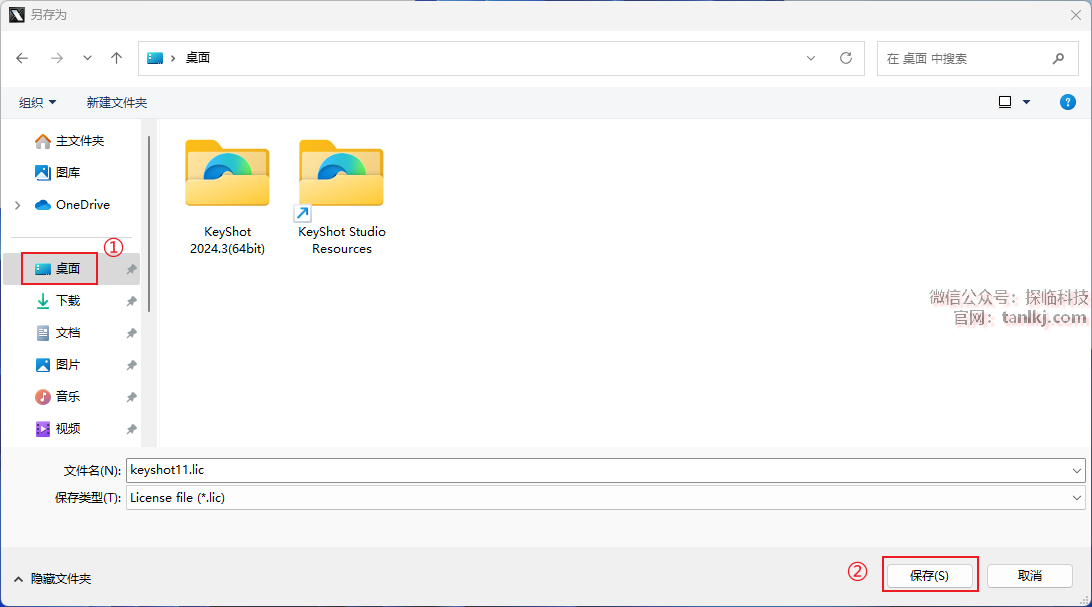The image size is (1092, 607).
Task: Click the pin icon beside 文档
Action: click(x=131, y=333)
